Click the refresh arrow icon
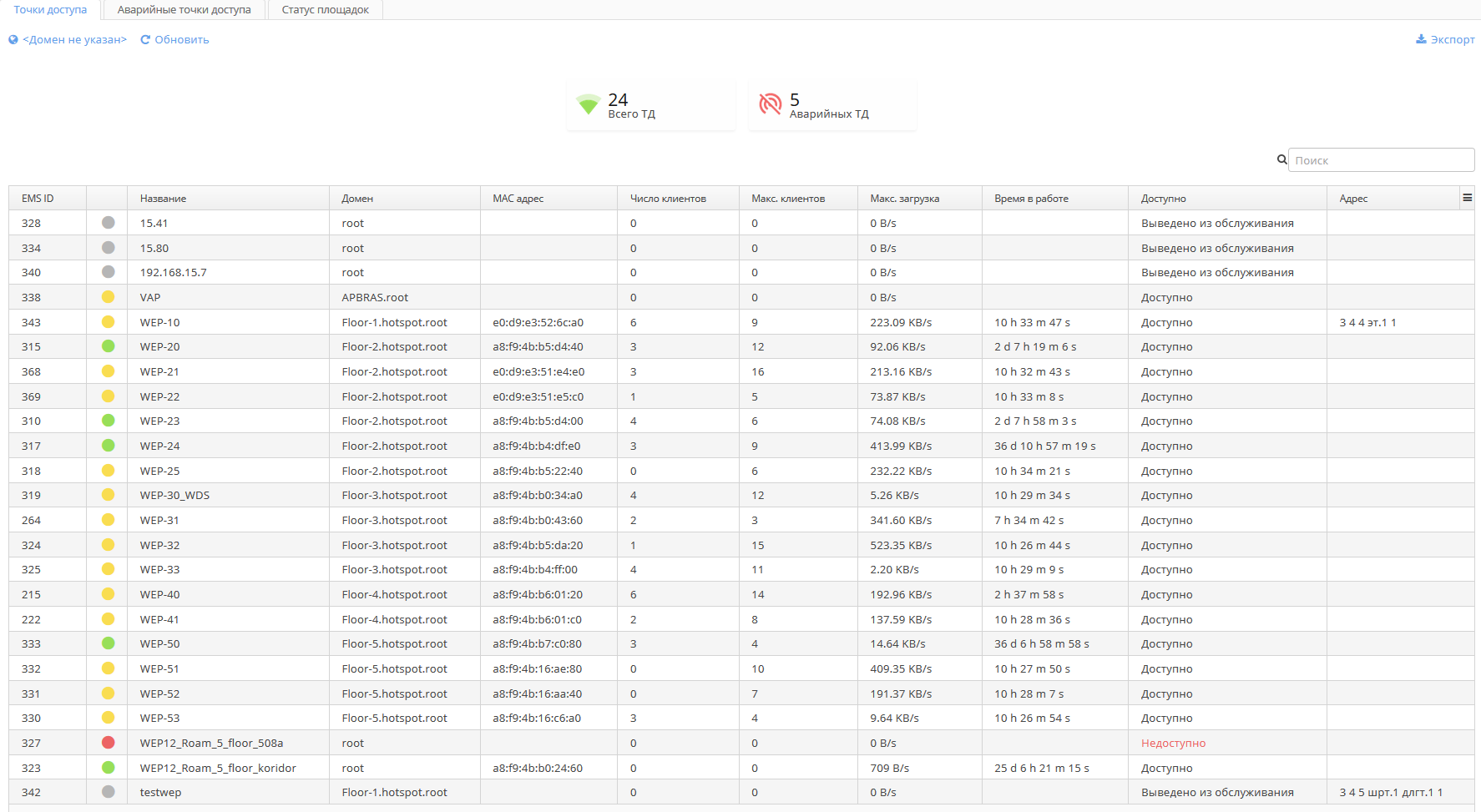The width and height of the screenshot is (1481, 812). coord(145,40)
